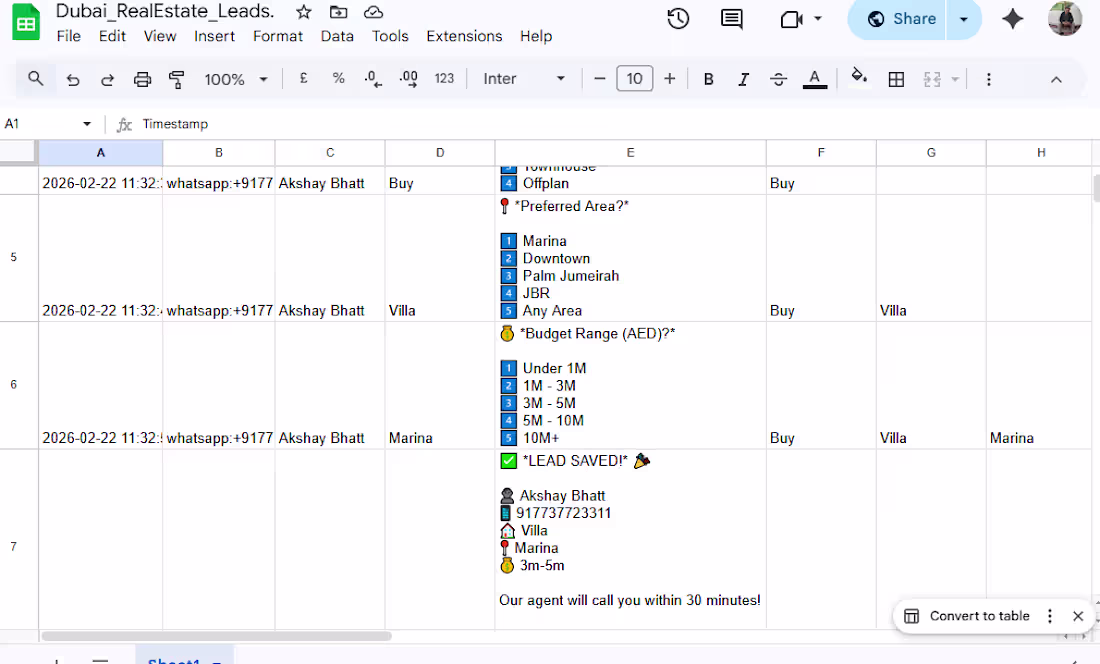Image resolution: width=1100 pixels, height=664 pixels.
Task: Open the zoom level dropdown
Action: [234, 78]
